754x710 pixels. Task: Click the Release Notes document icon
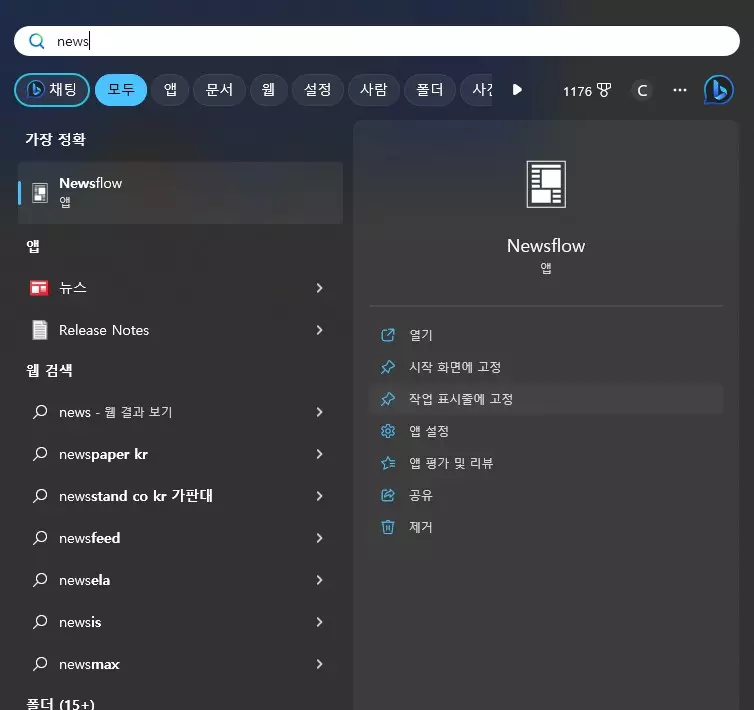39,330
